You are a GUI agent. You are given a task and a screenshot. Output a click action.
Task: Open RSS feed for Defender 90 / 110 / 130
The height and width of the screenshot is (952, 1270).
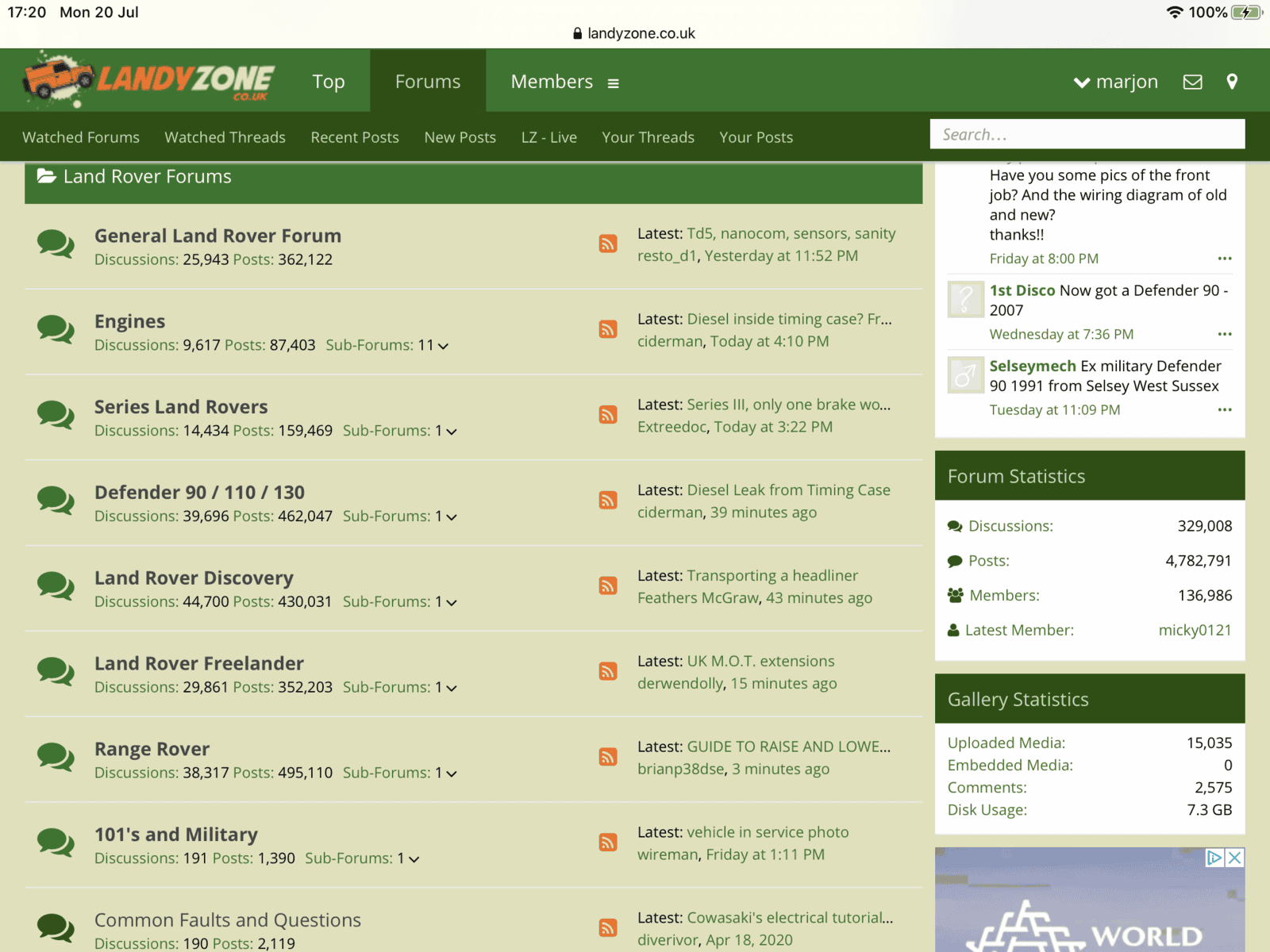pos(608,501)
